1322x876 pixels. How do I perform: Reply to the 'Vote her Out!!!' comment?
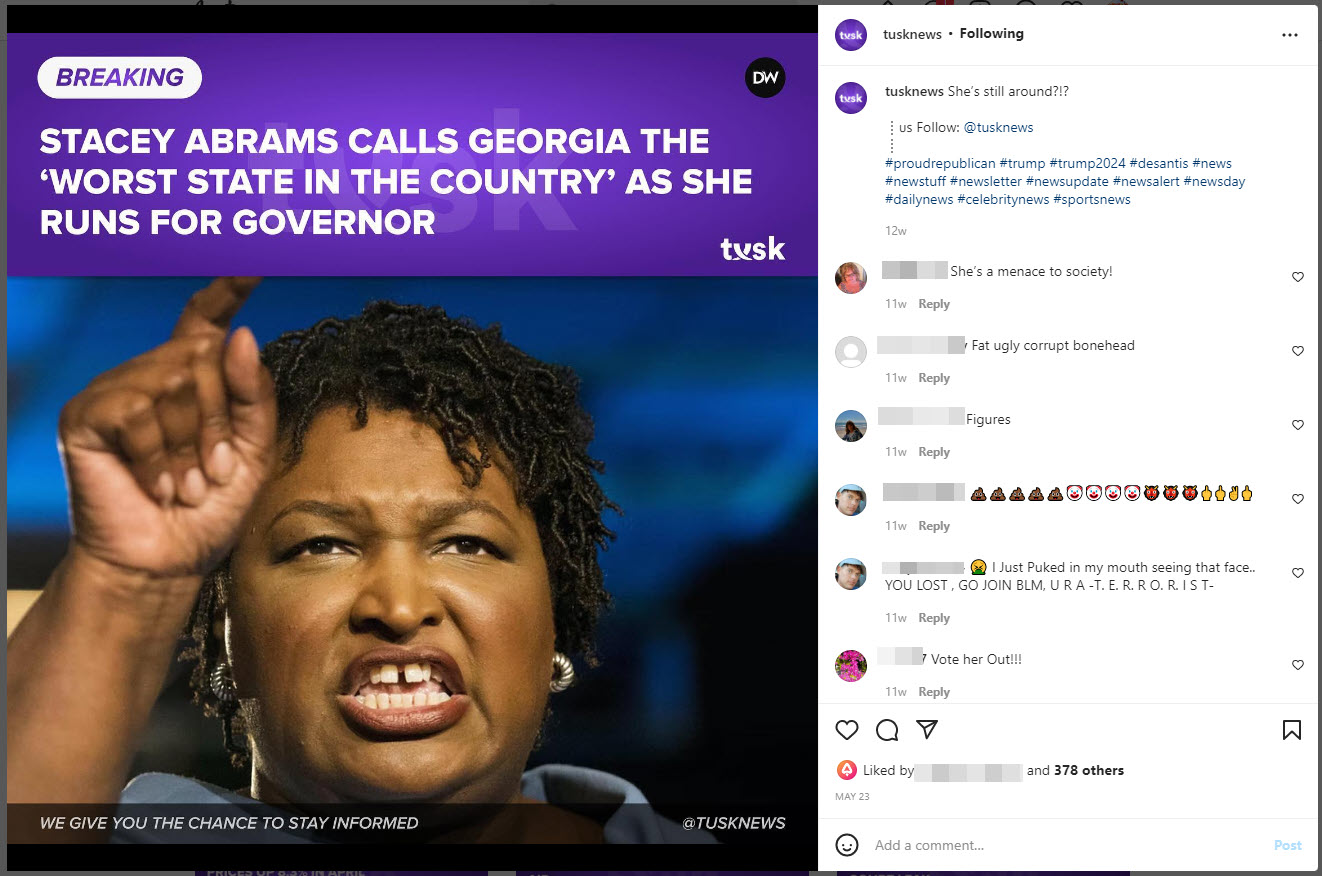point(934,692)
